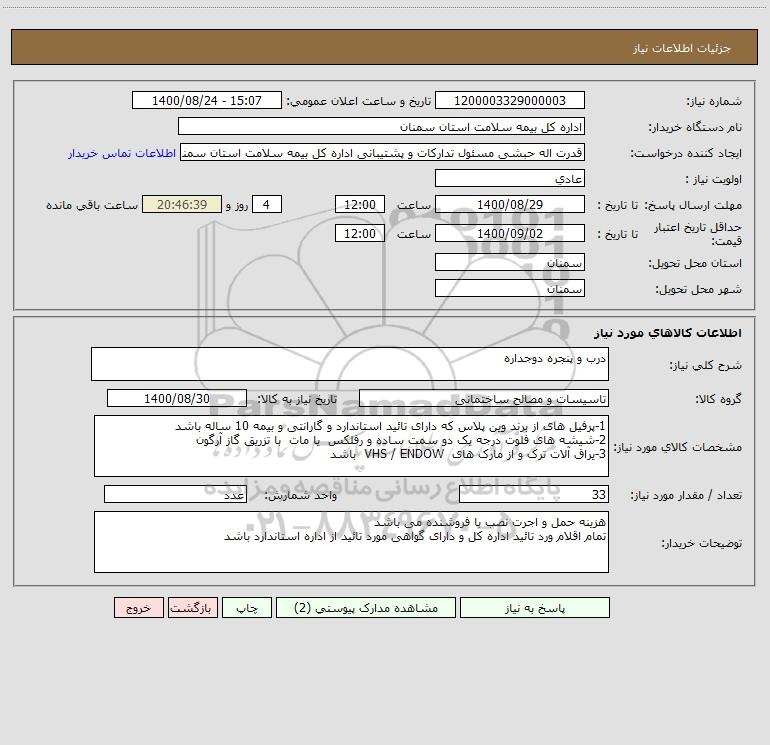
Task: Open the اطلاعات تماس خریدار link
Action: tap(122, 153)
